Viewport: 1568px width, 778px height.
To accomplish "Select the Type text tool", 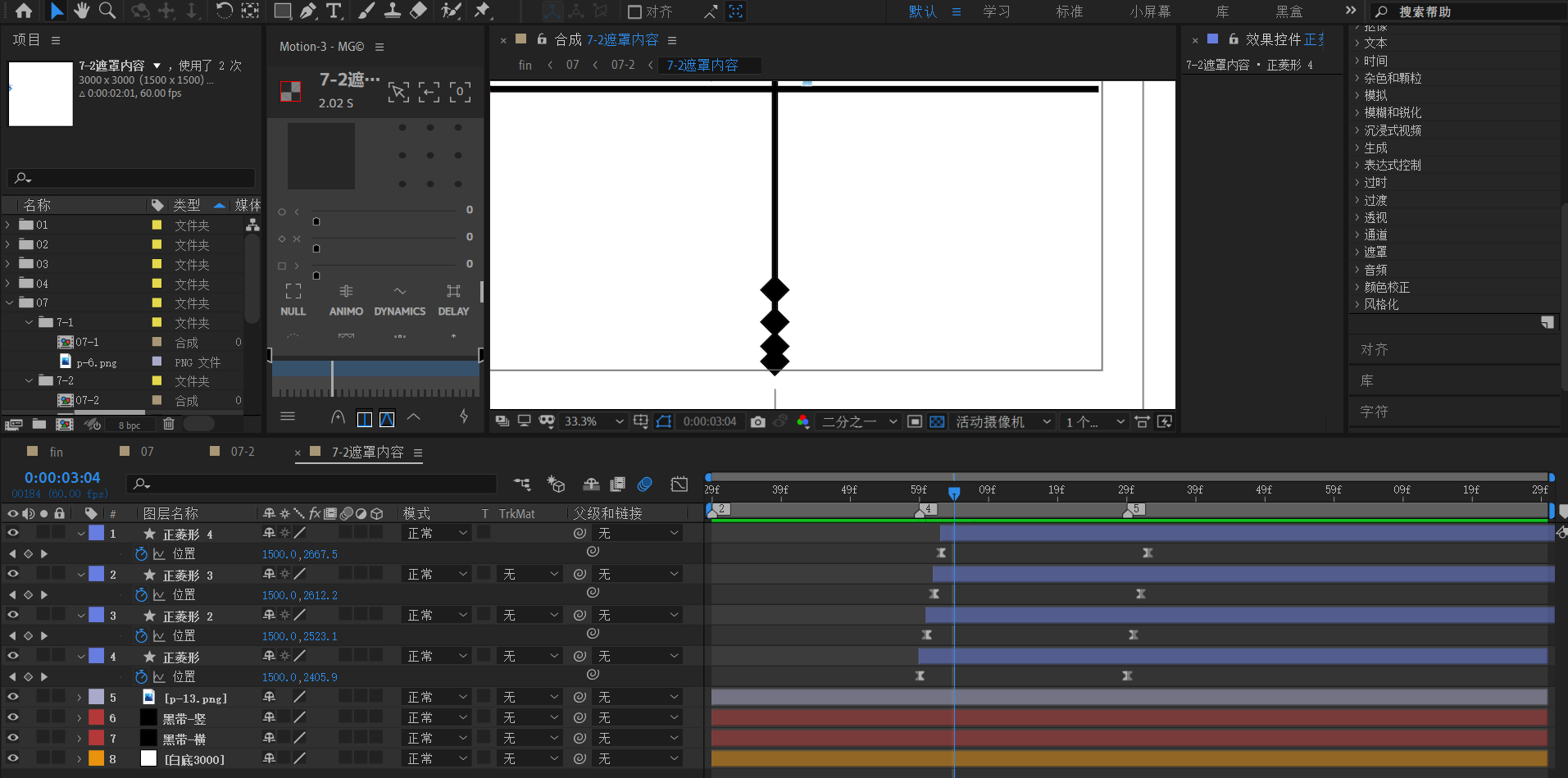I will tap(334, 11).
